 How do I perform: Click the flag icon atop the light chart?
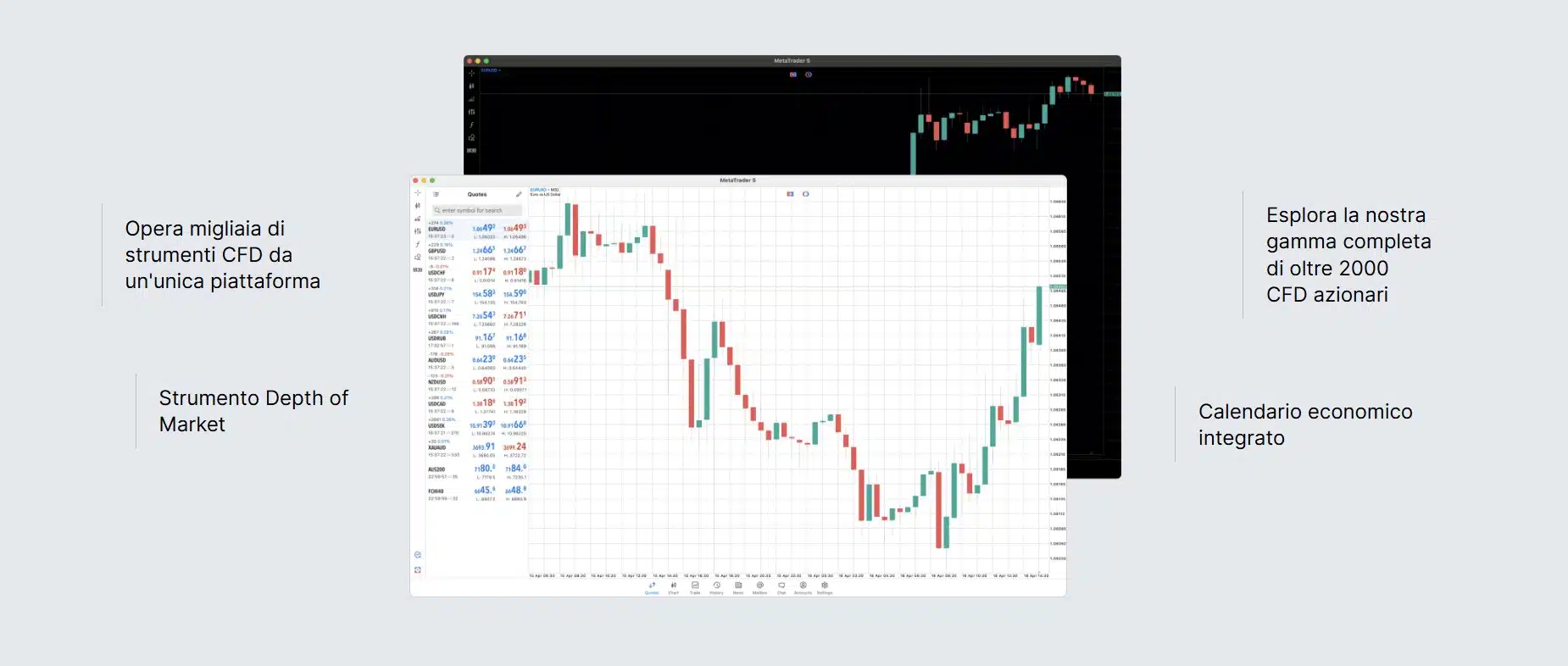(790, 194)
